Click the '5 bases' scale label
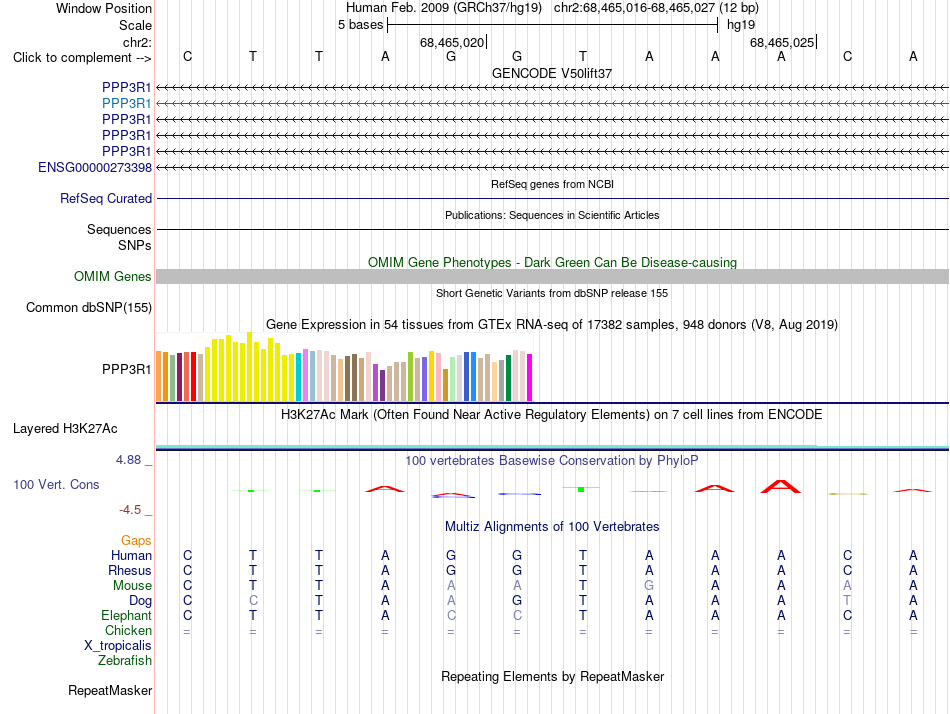The width and height of the screenshot is (950, 714). tap(360, 25)
